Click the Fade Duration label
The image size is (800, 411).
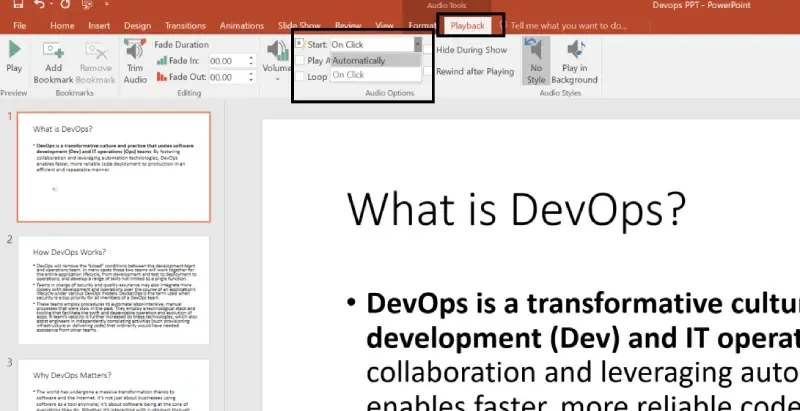[182, 44]
